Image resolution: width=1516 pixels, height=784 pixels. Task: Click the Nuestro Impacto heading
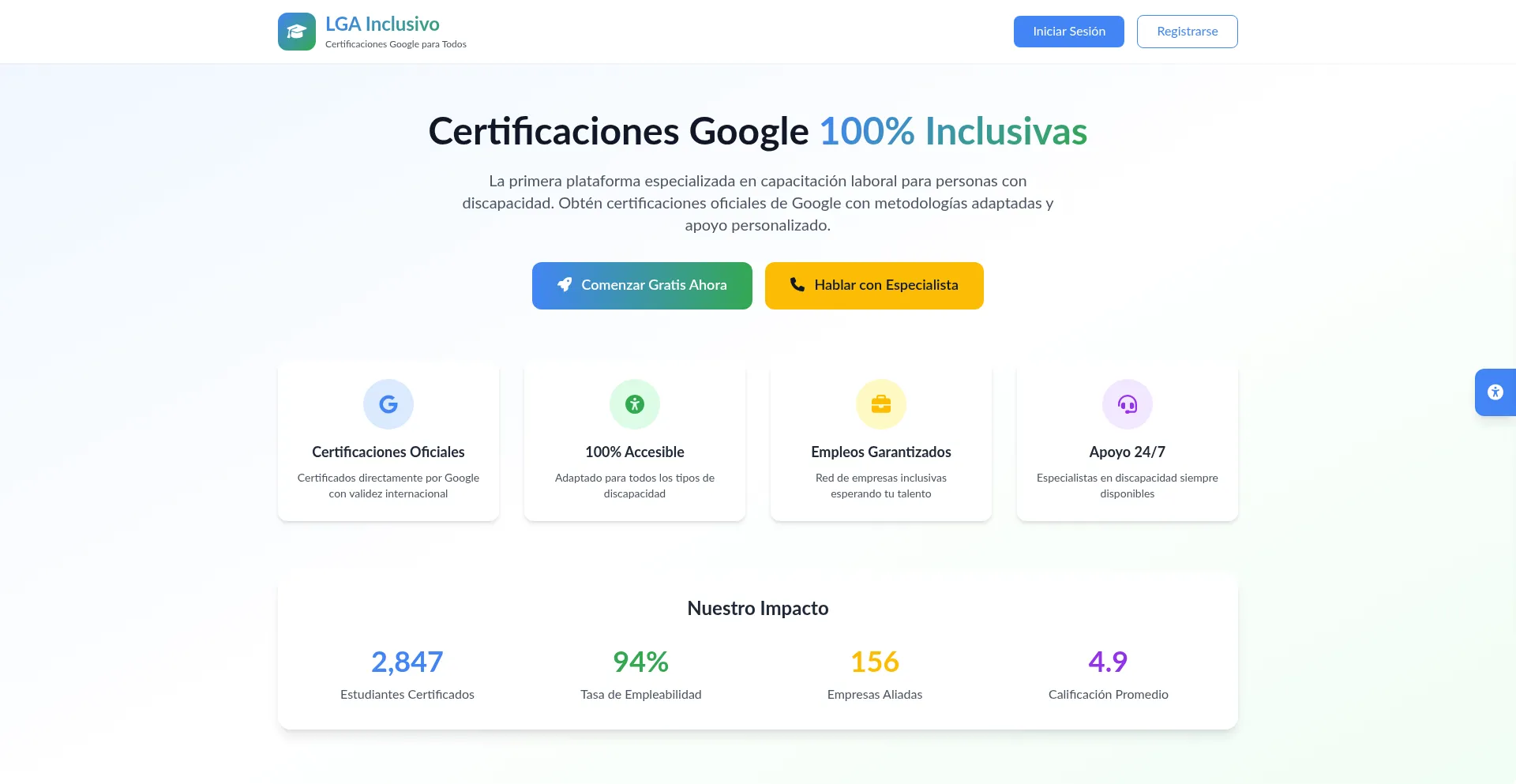tap(758, 609)
